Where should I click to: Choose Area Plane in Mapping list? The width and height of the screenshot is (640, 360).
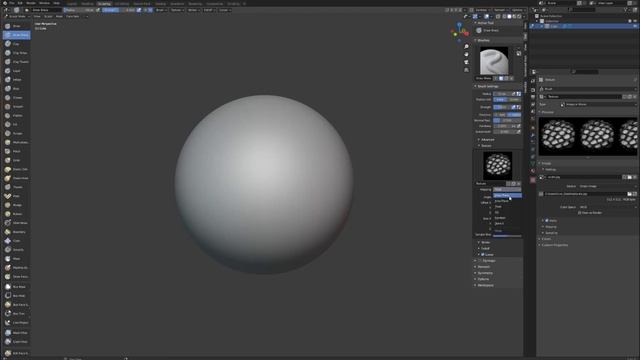click(x=507, y=201)
